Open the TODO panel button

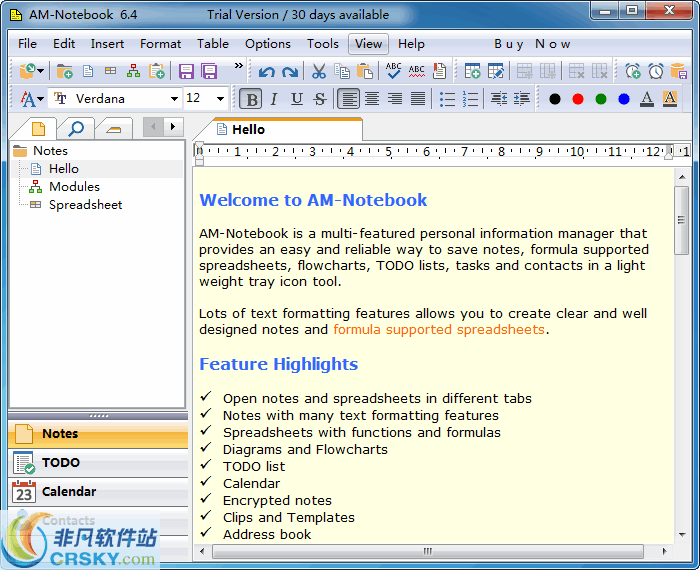[61, 462]
